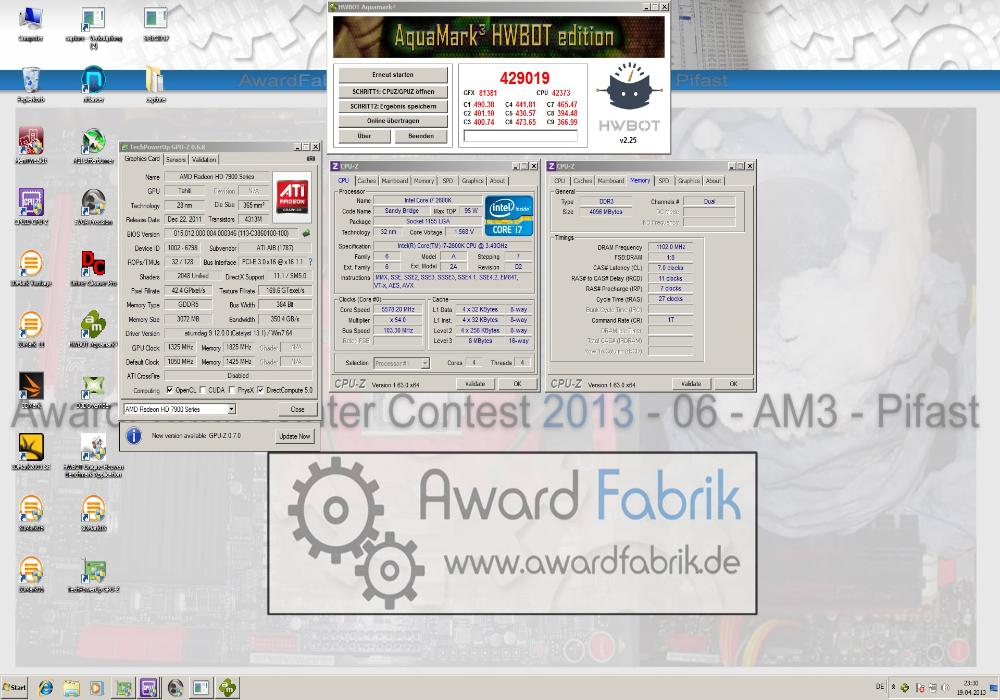Screen dimensions: 1000x700
Task: Launch the HWBOT Unigine Heaven desktop shortcut
Action: coord(93,455)
